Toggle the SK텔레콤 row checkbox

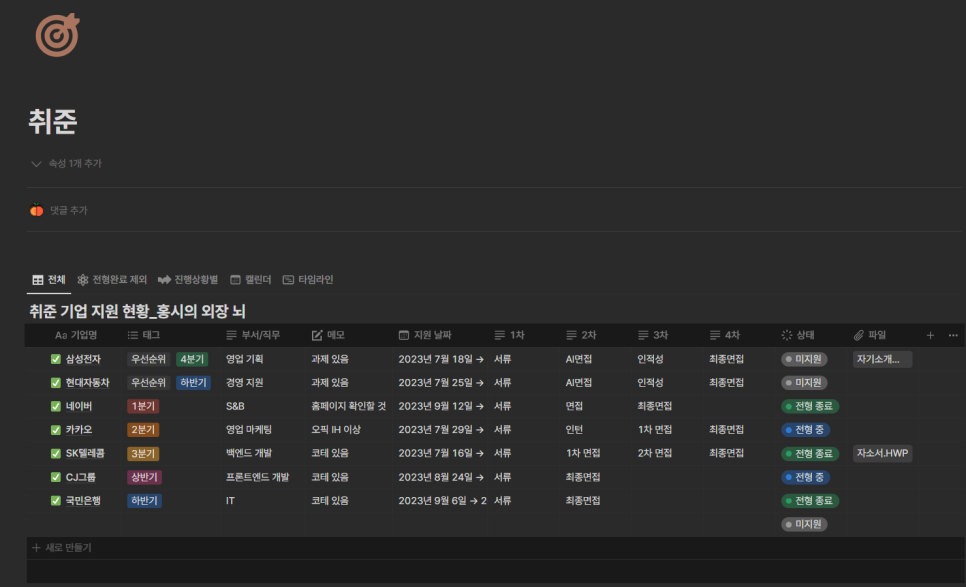[55, 453]
